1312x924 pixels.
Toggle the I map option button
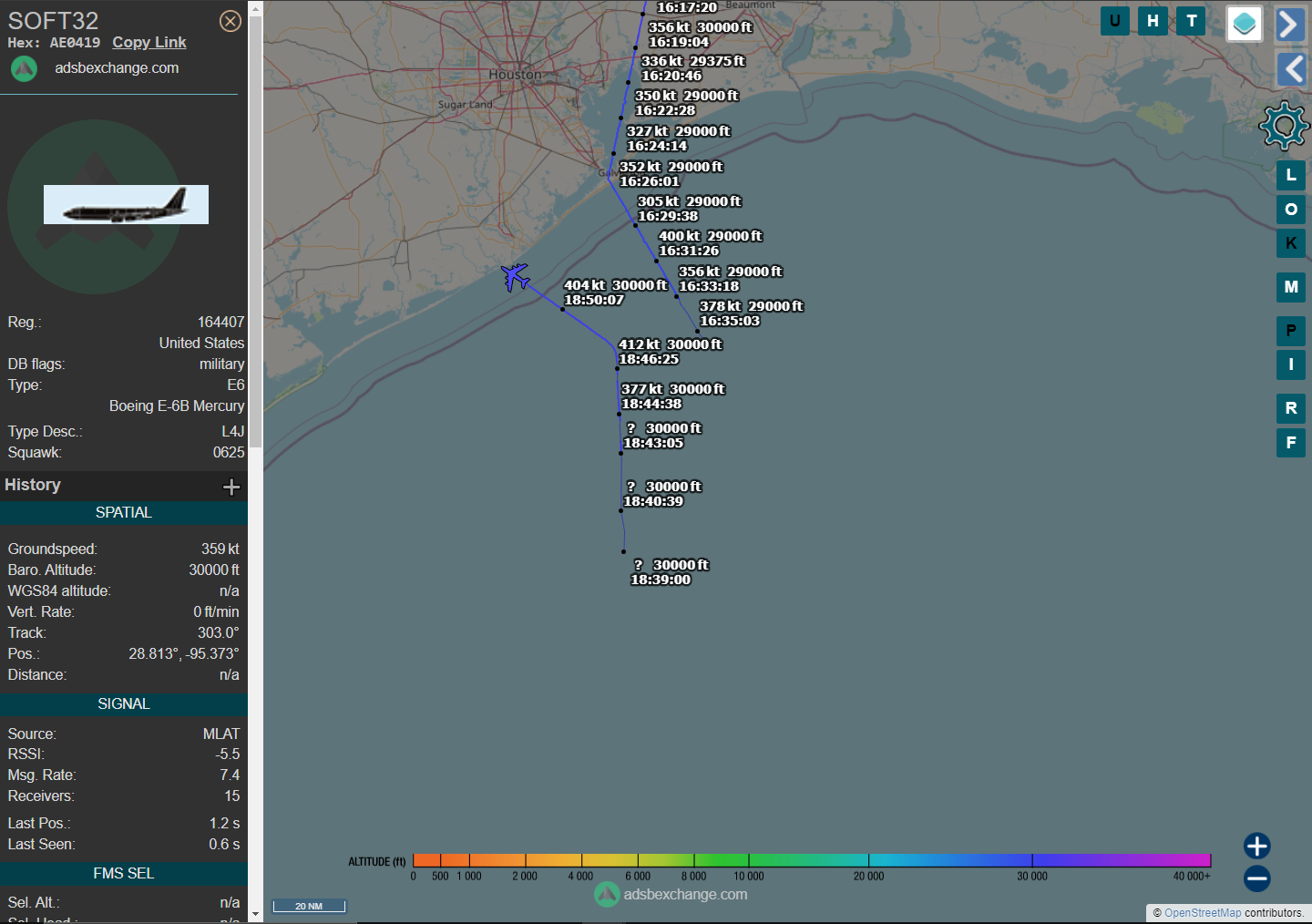point(1291,364)
